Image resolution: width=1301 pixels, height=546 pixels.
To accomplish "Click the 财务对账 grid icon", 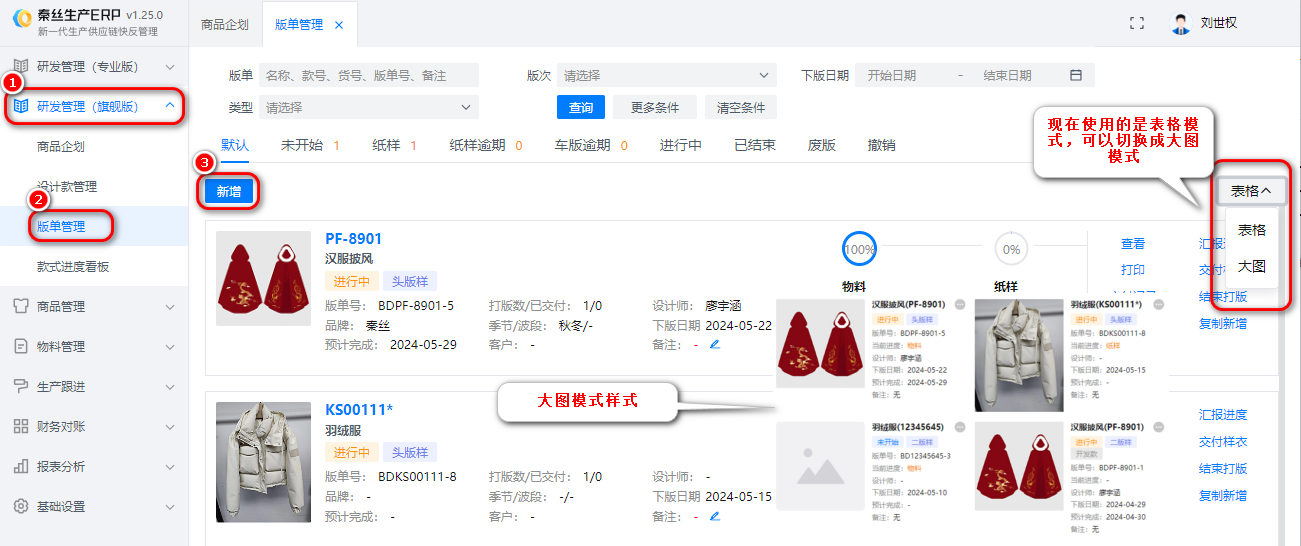I will pos(20,427).
